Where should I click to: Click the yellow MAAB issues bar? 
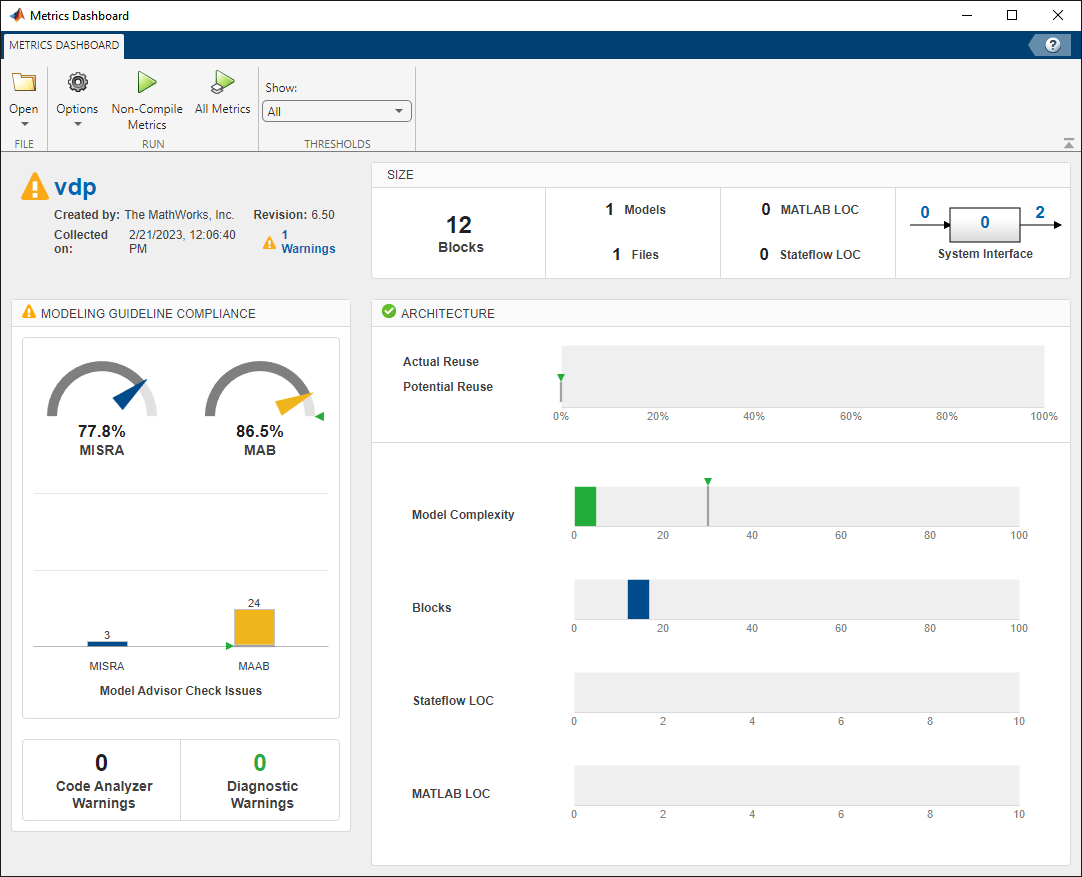coord(254,628)
